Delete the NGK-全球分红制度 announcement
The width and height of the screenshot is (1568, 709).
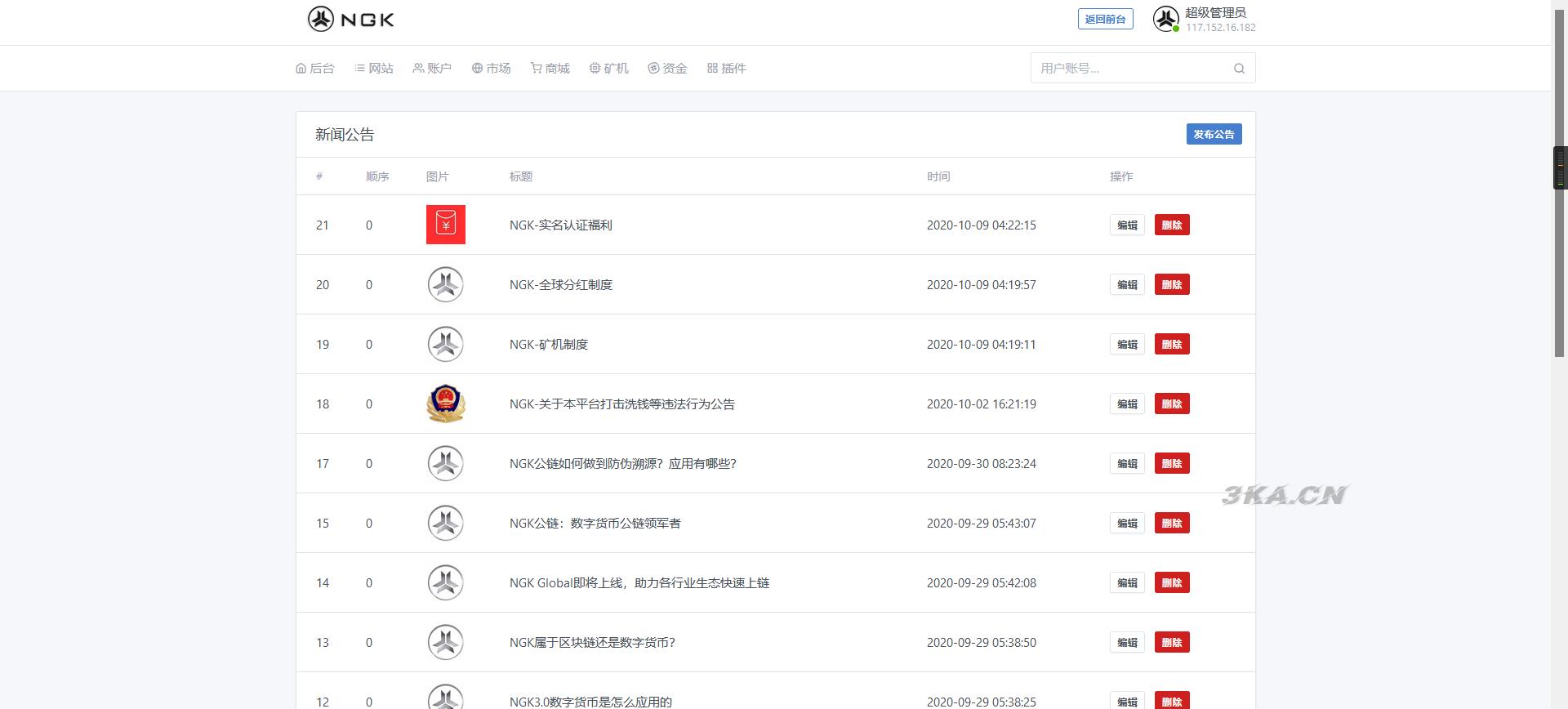coord(1171,285)
